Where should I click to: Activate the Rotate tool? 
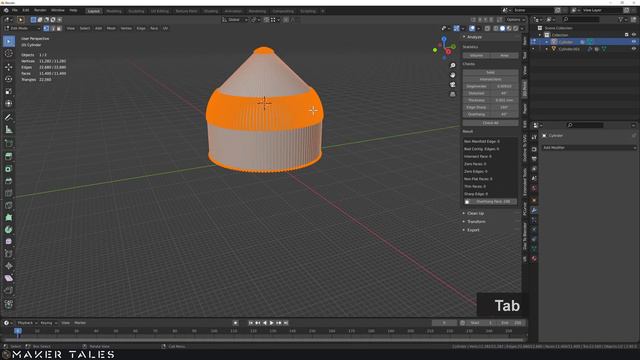coord(9,79)
